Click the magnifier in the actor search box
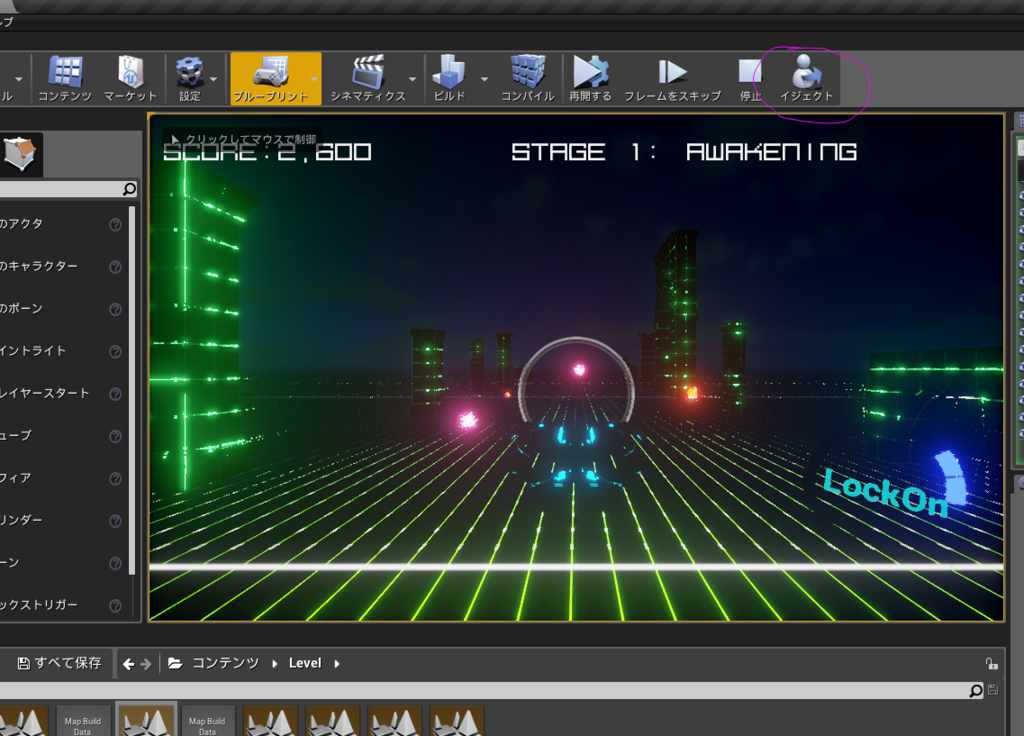 tap(129, 189)
